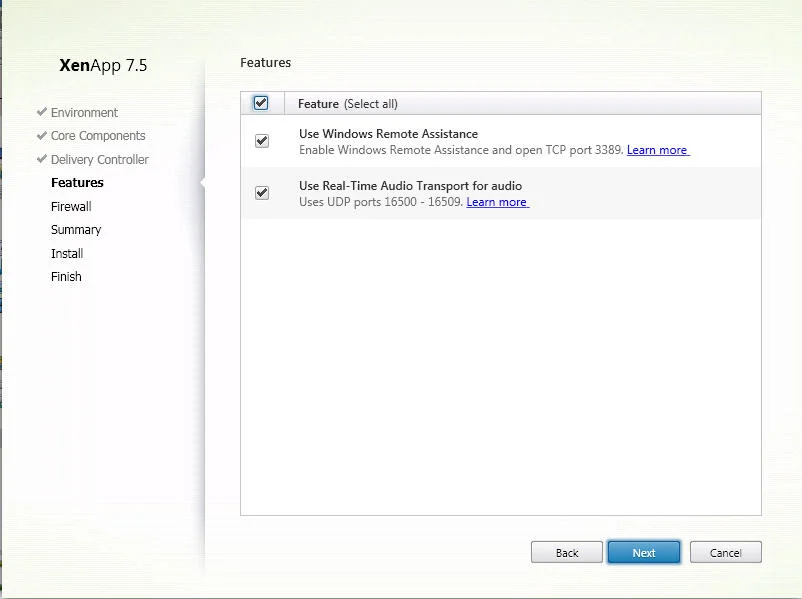Open Learn more link for Remote Assistance

(658, 150)
